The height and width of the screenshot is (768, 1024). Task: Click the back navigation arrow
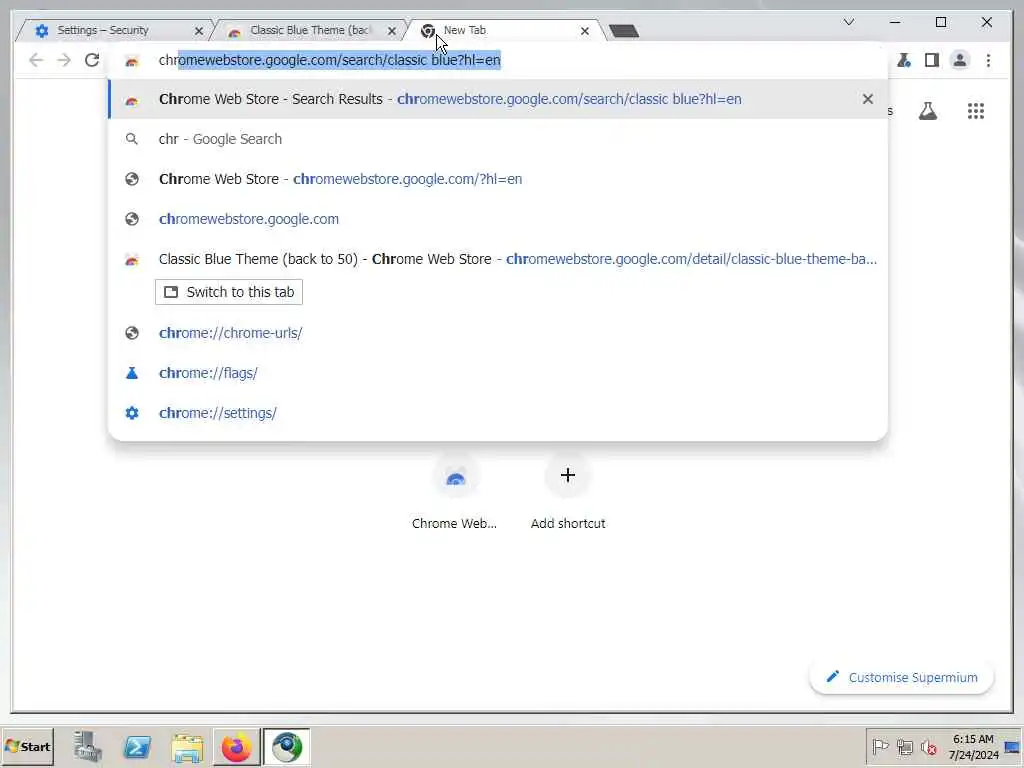(x=36, y=60)
